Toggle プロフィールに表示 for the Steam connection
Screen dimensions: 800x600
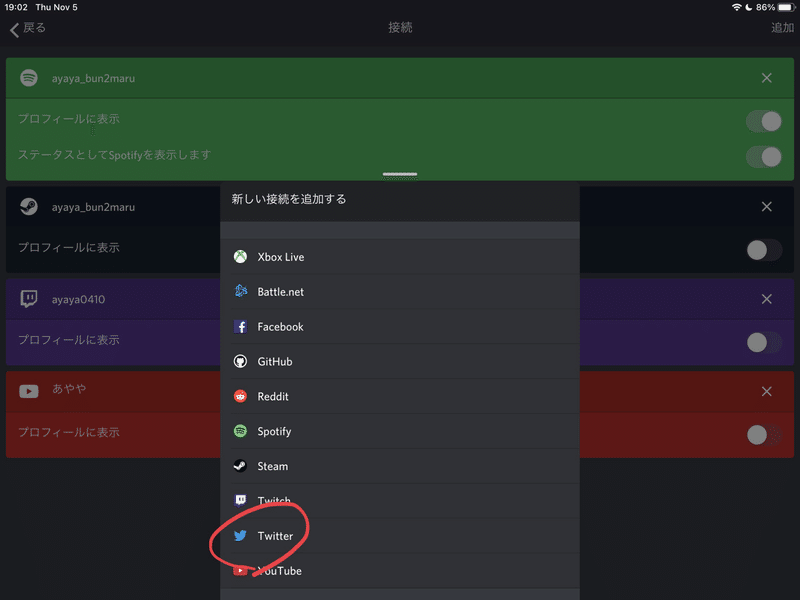[764, 250]
